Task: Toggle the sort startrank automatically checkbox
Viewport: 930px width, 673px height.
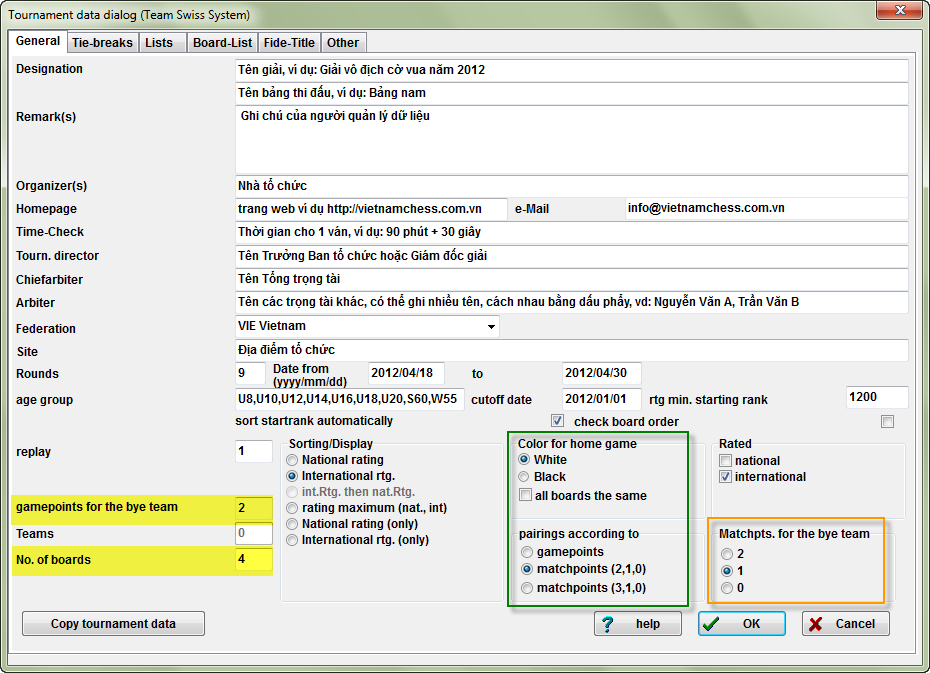Action: tap(557, 421)
